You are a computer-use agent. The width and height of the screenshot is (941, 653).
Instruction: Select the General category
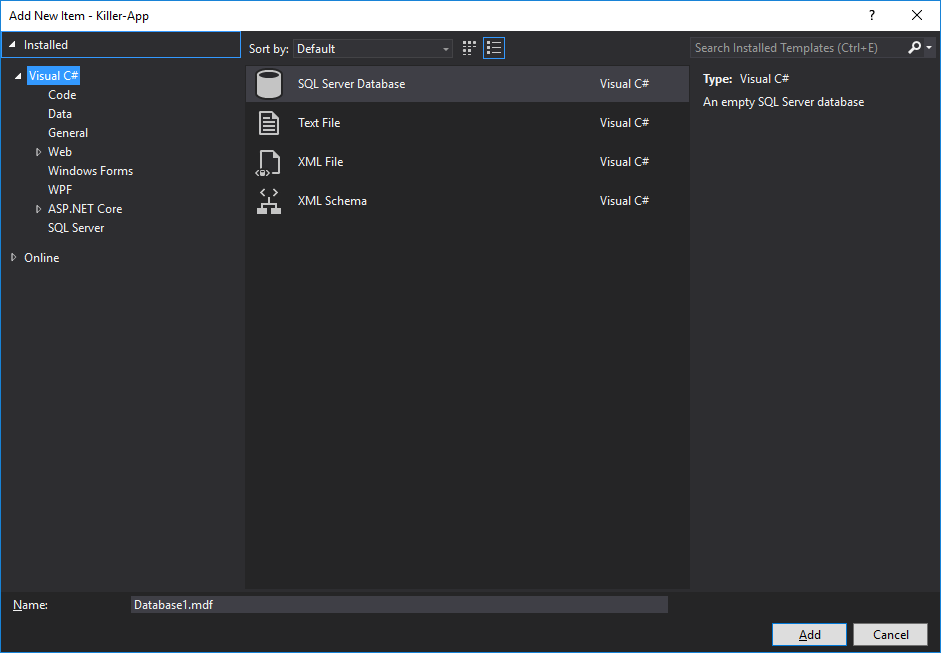click(68, 133)
